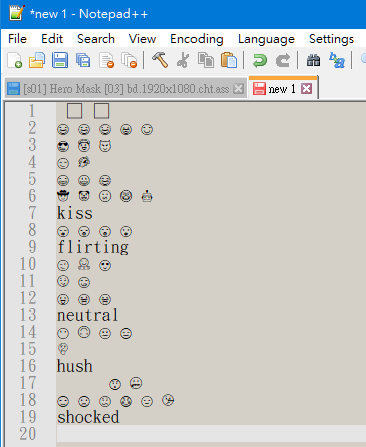Click the Close All documents icon
The height and width of the screenshot is (447, 366).
129,60
